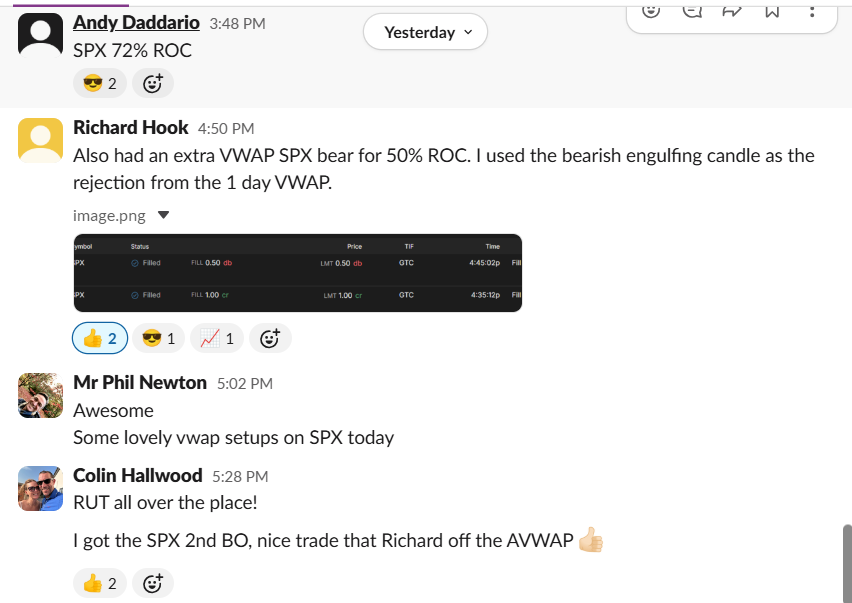The image size is (852, 603).
Task: Reply in thread from hover toolbar
Action: [691, 10]
